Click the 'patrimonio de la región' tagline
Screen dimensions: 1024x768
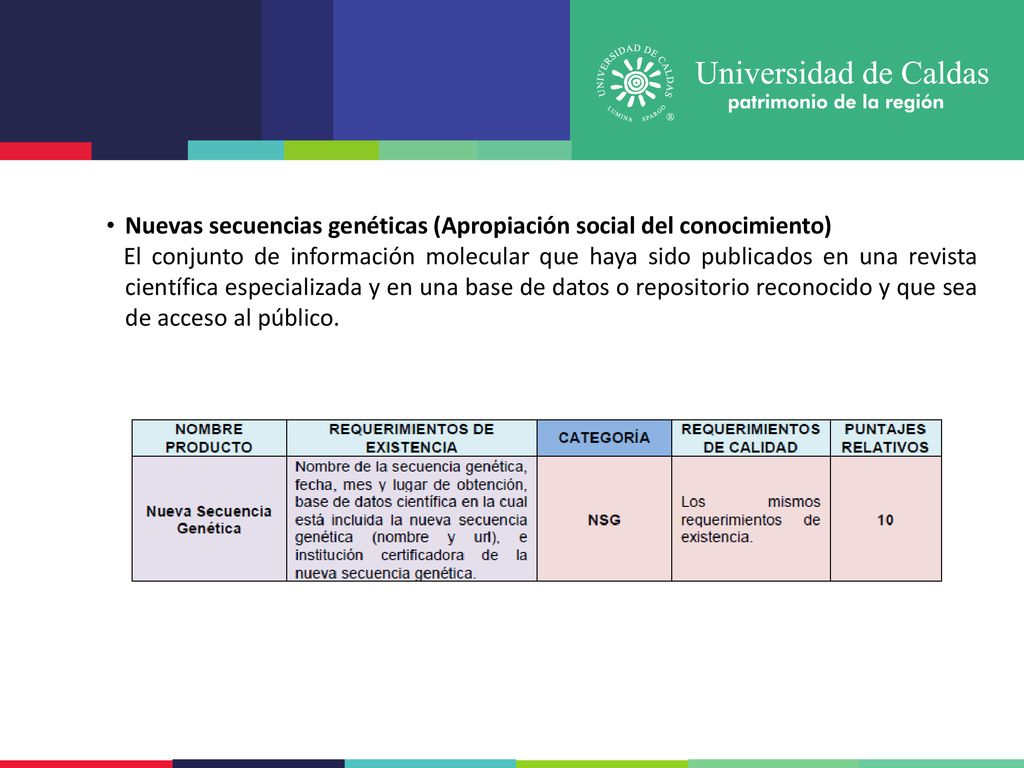[x=835, y=103]
